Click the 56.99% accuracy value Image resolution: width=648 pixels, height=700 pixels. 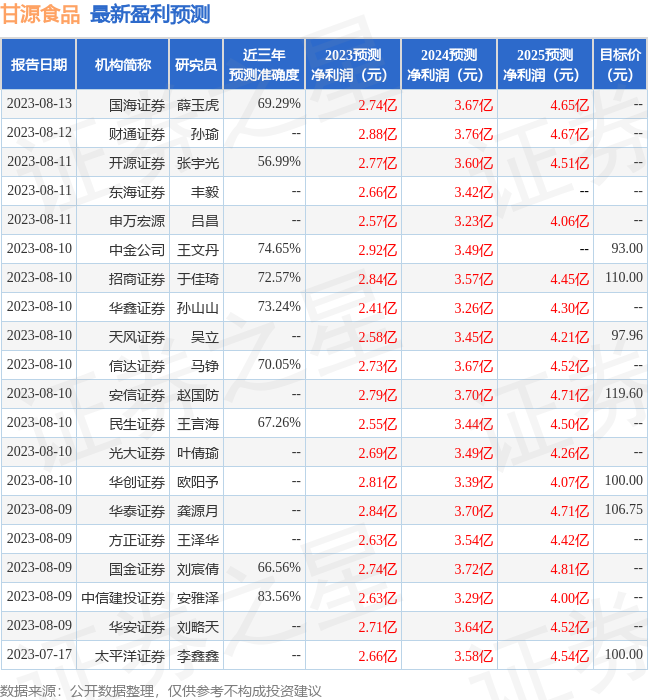coord(279,162)
